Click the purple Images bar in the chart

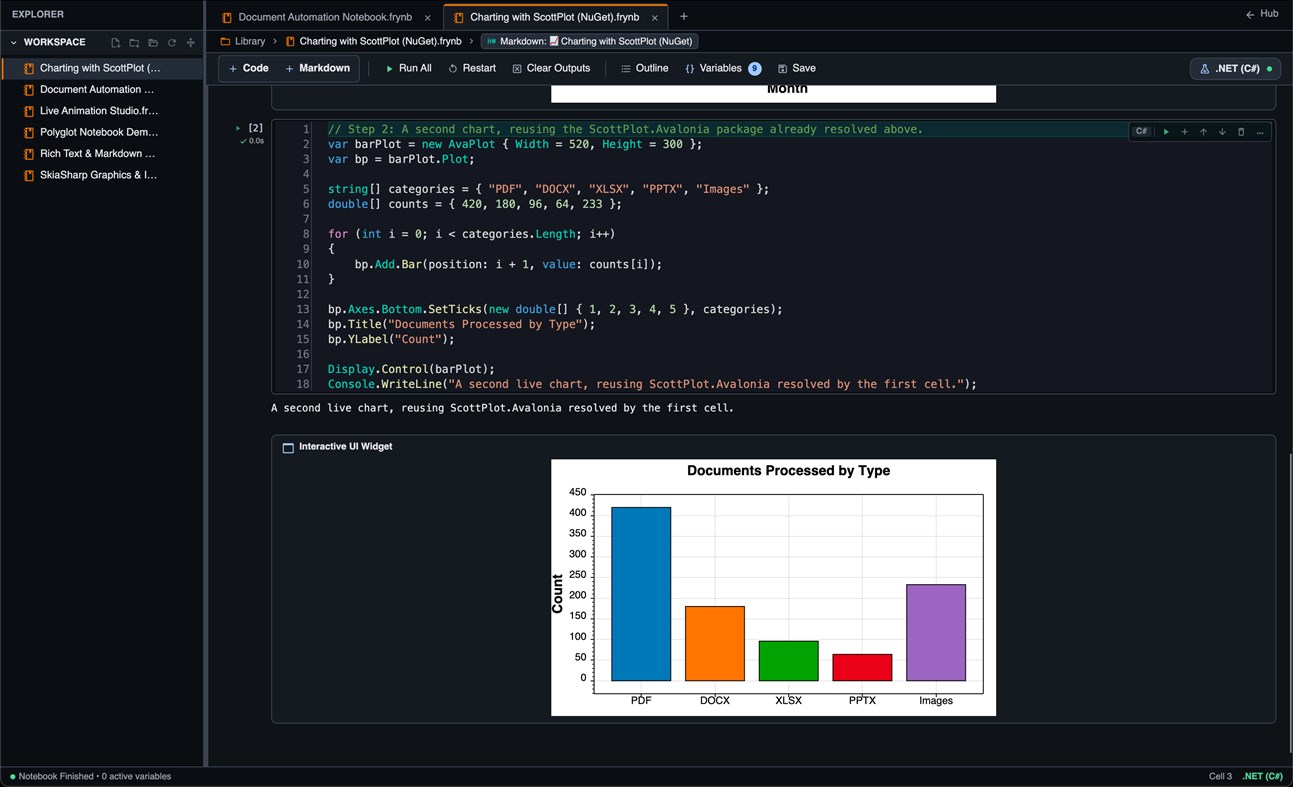point(936,633)
